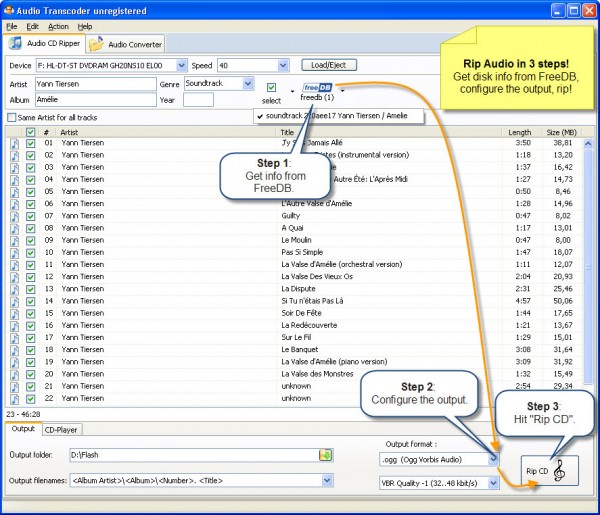Screen dimensions: 600x515
Task: Open the Action menu
Action: pos(58,26)
